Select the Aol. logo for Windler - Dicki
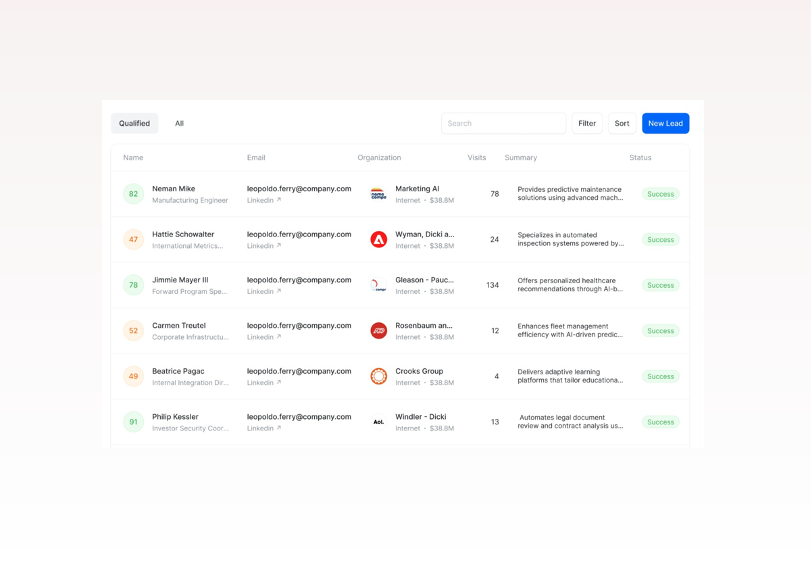 pyautogui.click(x=378, y=422)
